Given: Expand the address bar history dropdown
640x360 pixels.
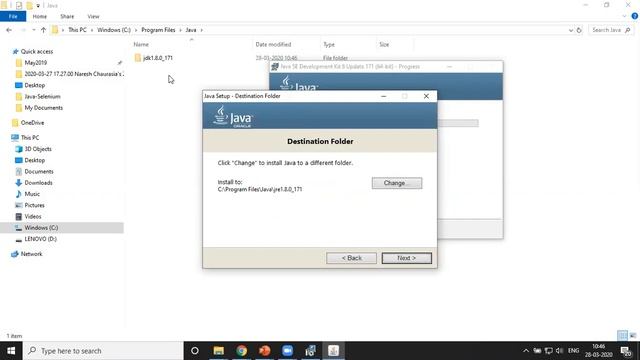Looking at the screenshot, I should pos(571,30).
